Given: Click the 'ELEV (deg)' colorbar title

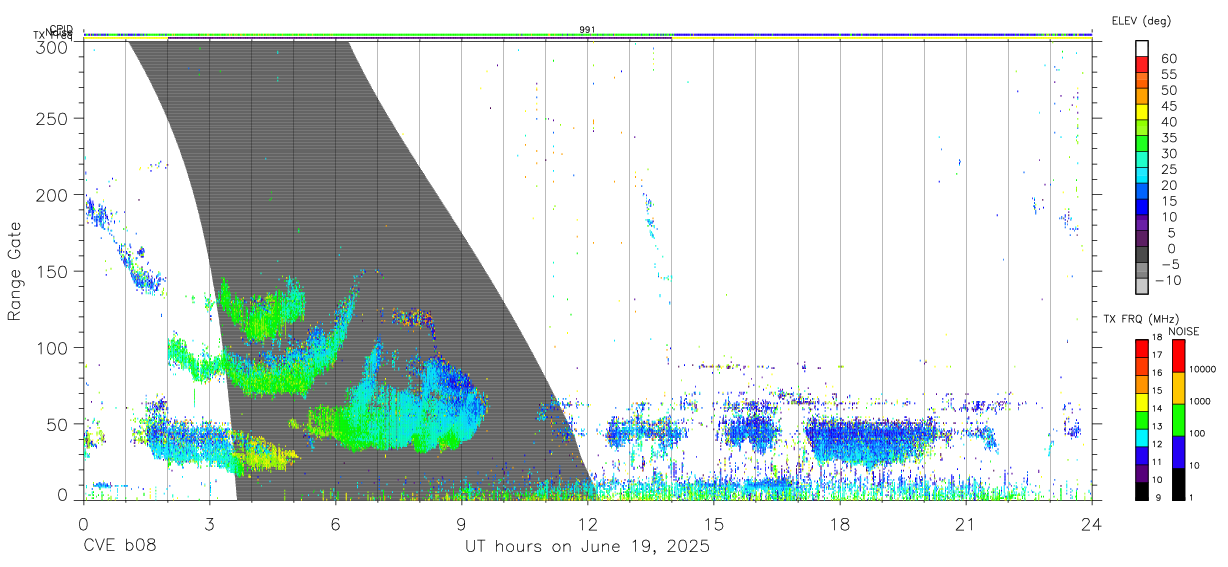Looking at the screenshot, I should click(x=1141, y=20).
